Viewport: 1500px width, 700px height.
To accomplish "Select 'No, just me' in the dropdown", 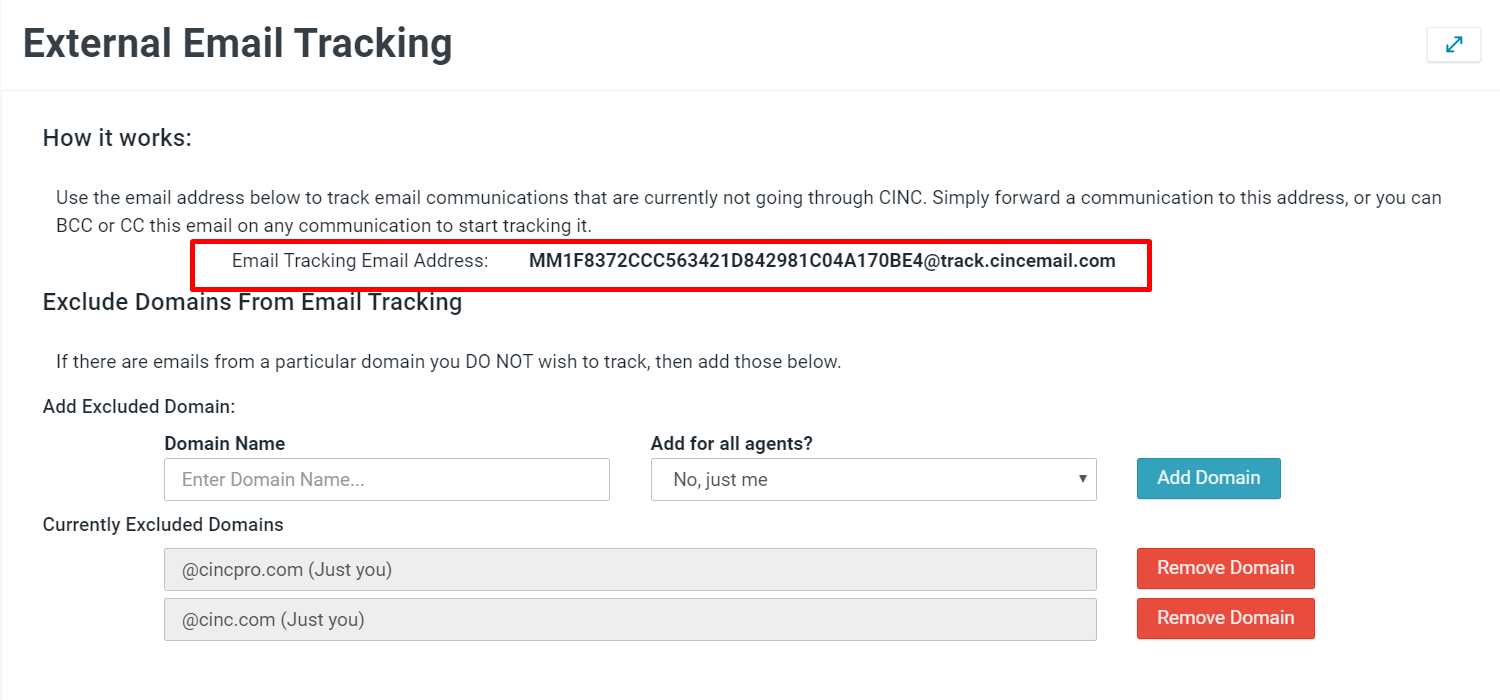I will coord(874,479).
